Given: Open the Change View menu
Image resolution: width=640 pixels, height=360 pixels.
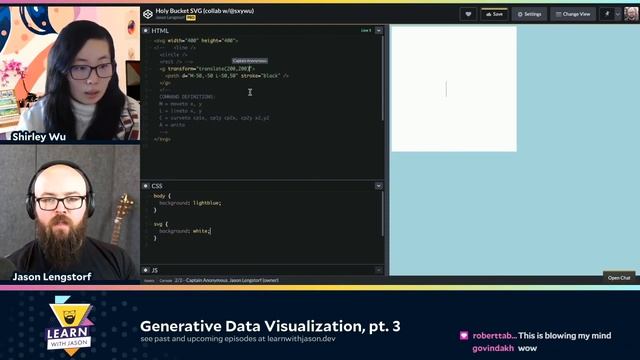Looking at the screenshot, I should [573, 14].
